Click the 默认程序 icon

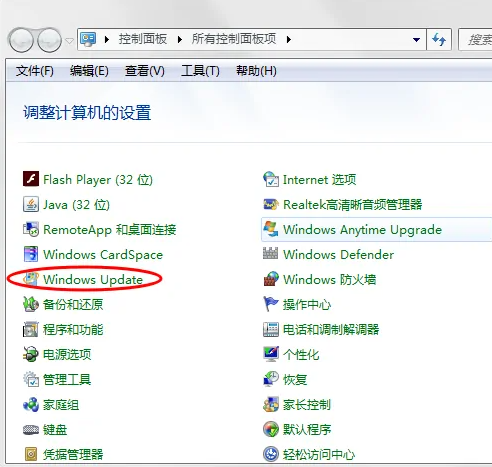[271, 429]
